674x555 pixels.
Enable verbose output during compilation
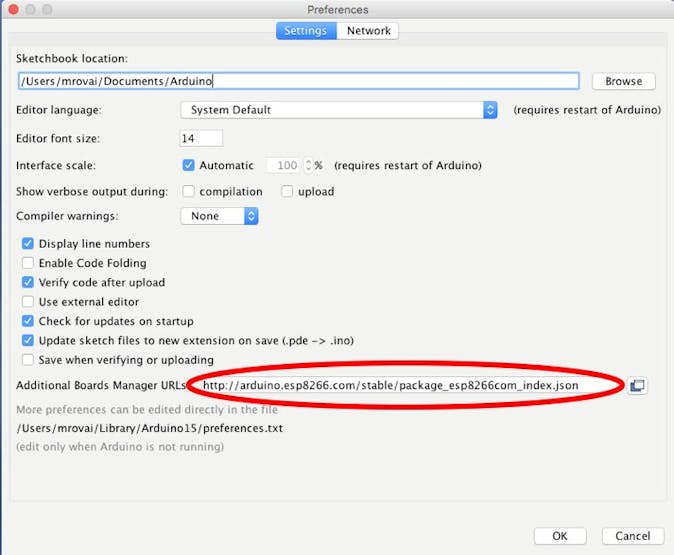click(x=188, y=191)
